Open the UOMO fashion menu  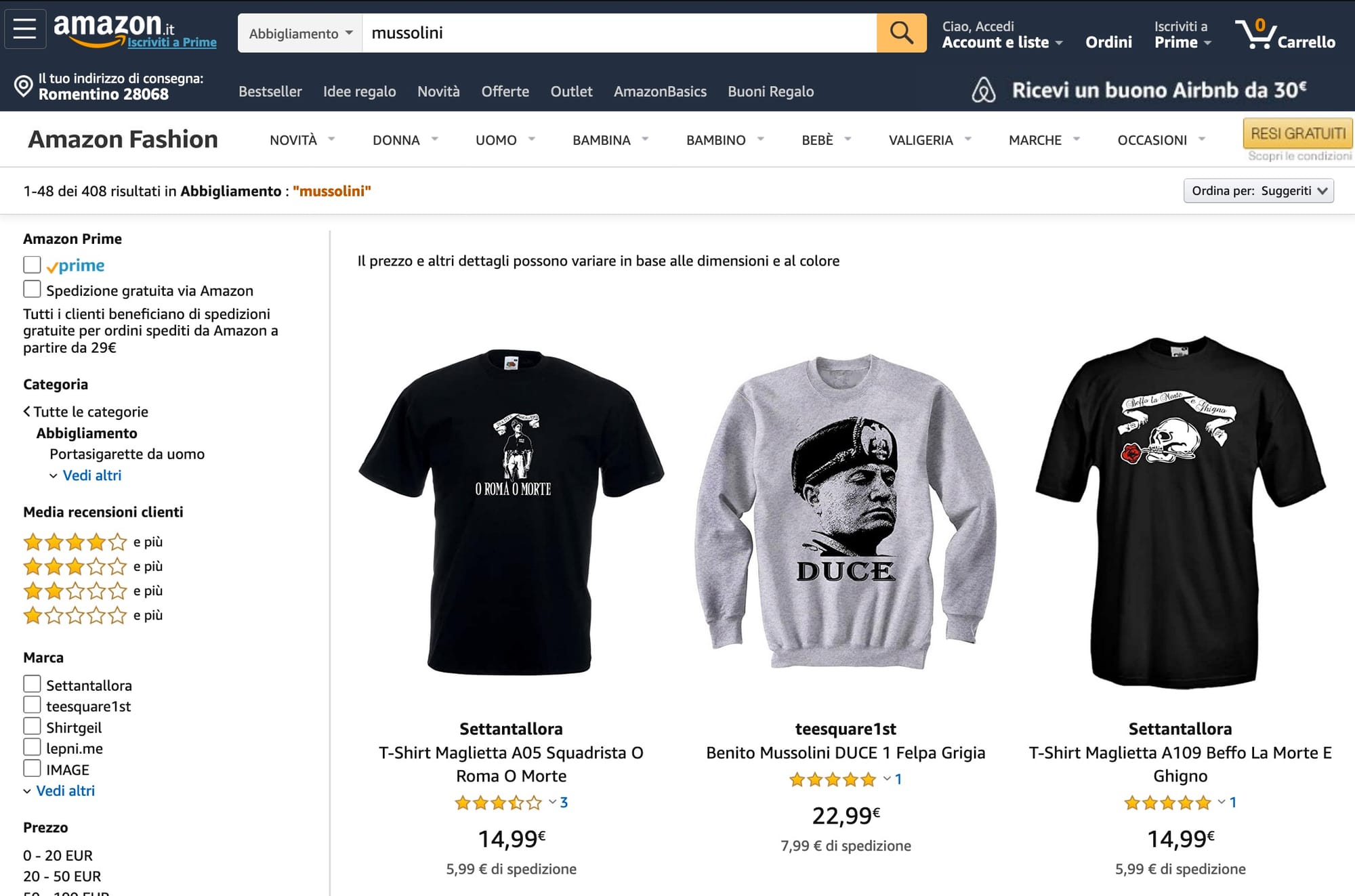point(505,140)
